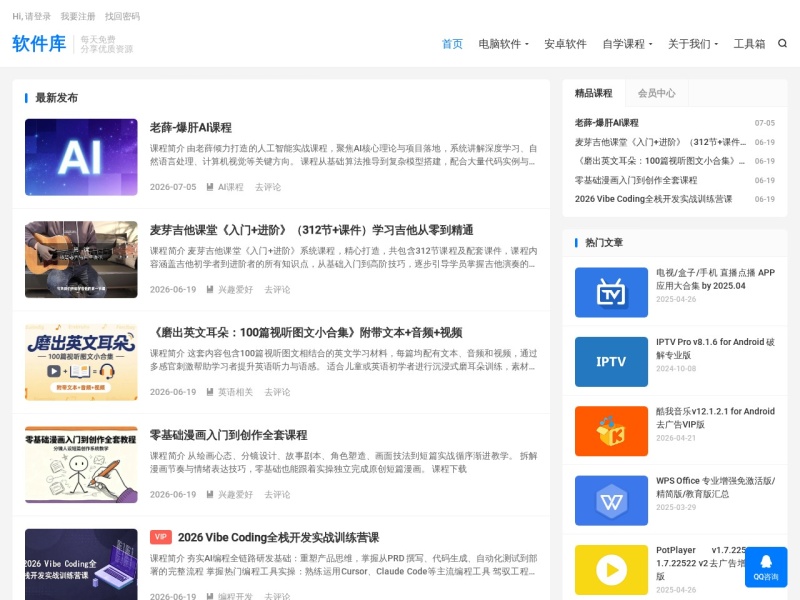Click the 我要注册 register link
800x600 pixels.
coord(78,16)
